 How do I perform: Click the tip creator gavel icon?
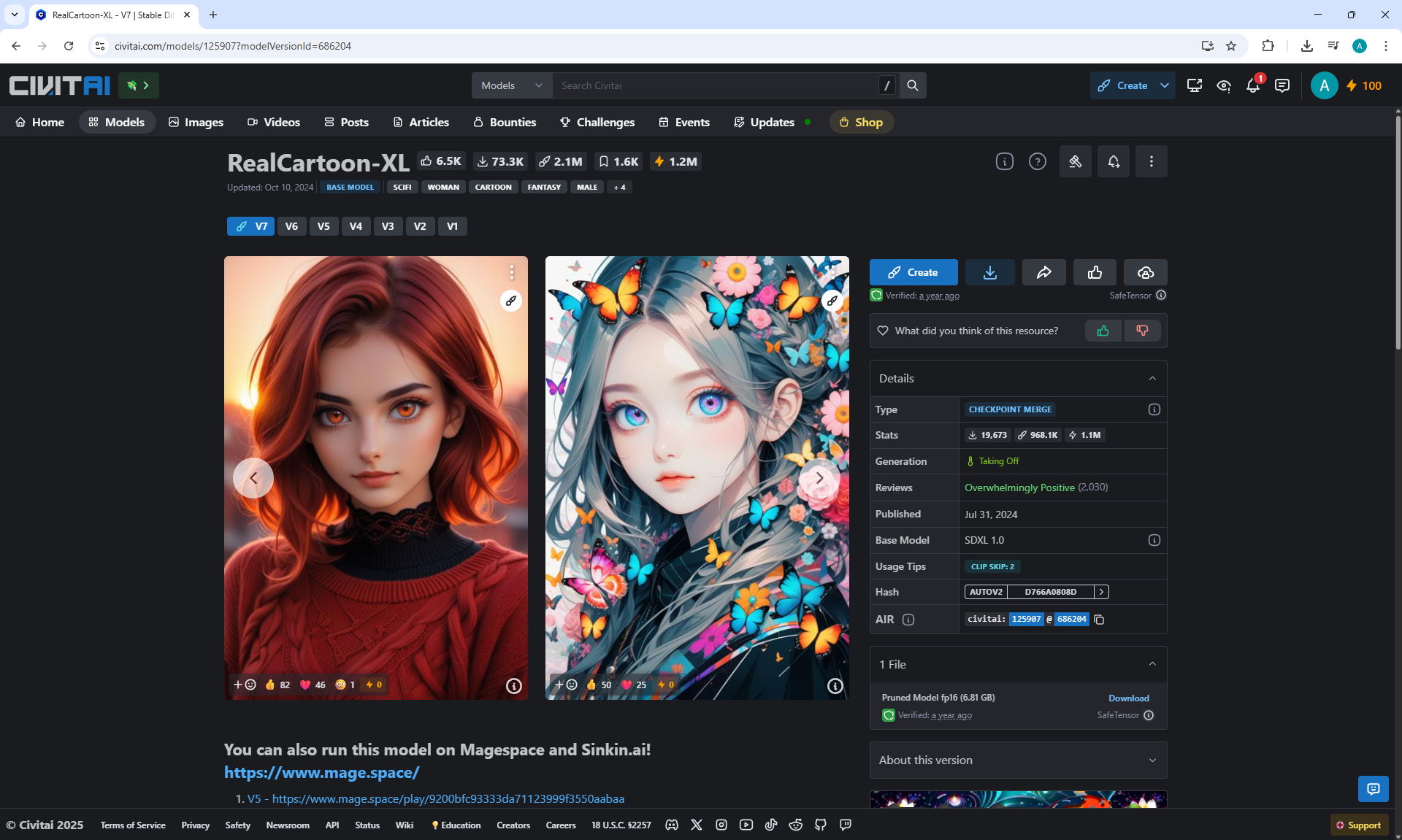point(1075,161)
